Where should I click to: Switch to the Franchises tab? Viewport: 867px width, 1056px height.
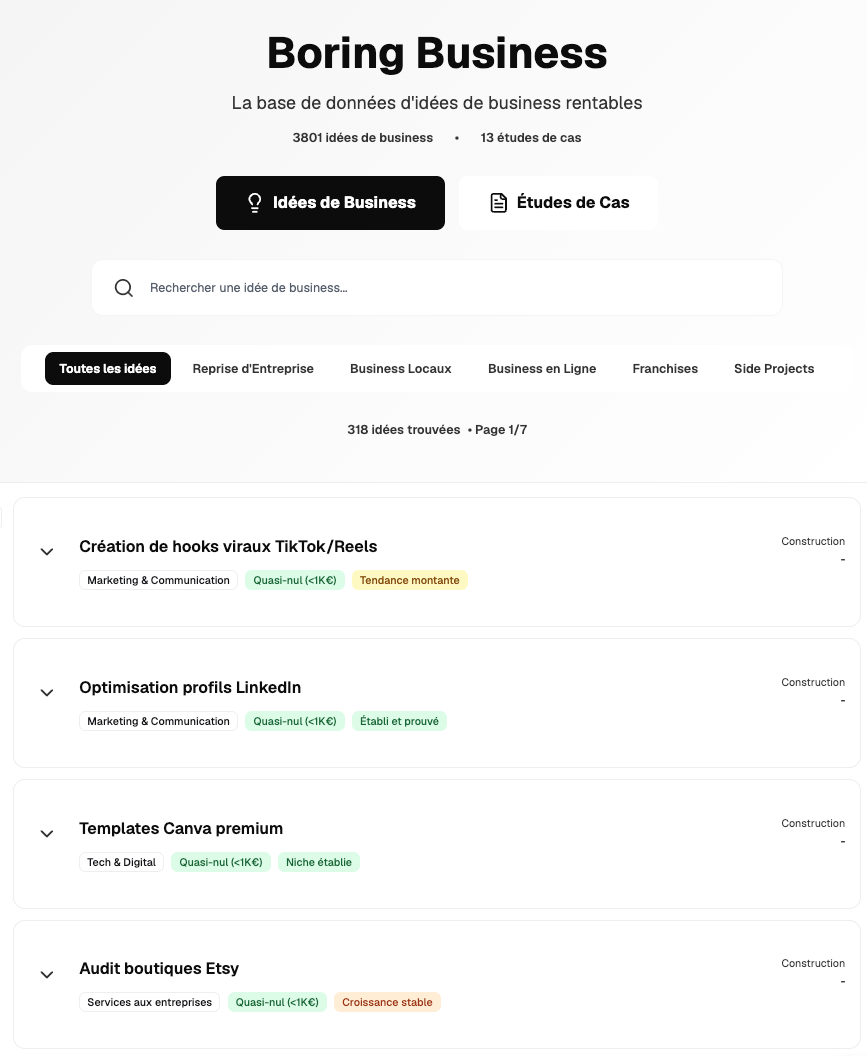665,369
